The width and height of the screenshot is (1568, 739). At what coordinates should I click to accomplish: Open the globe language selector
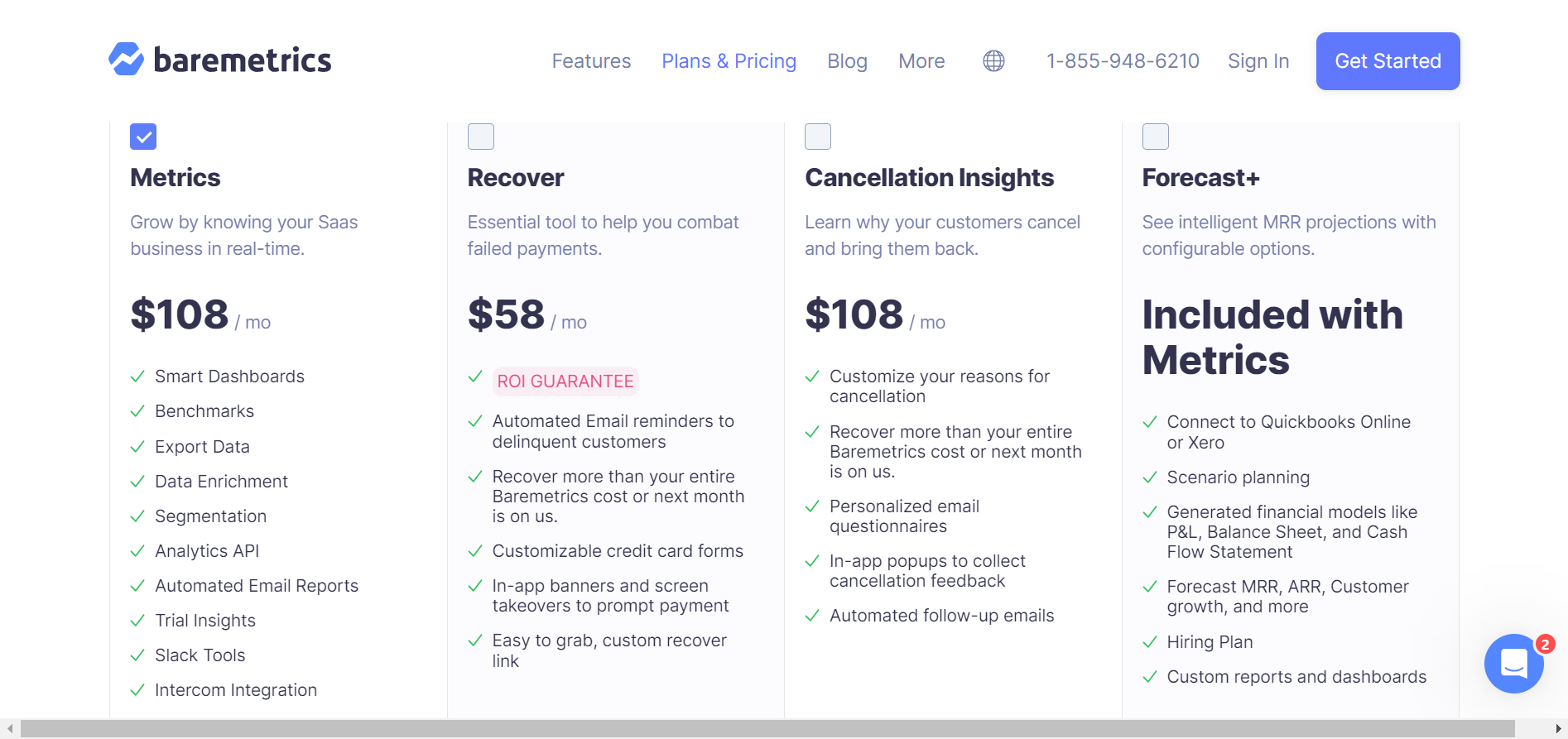[x=993, y=60]
